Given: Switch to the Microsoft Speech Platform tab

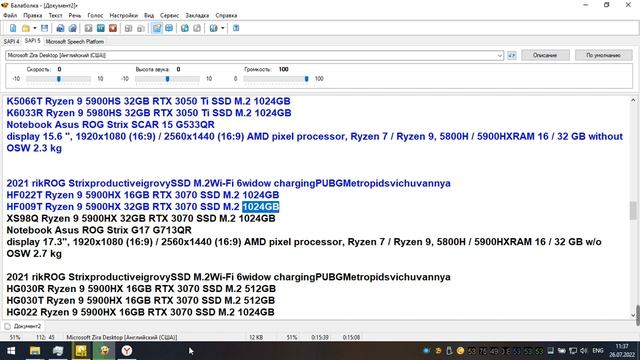Looking at the screenshot, I should [x=75, y=42].
